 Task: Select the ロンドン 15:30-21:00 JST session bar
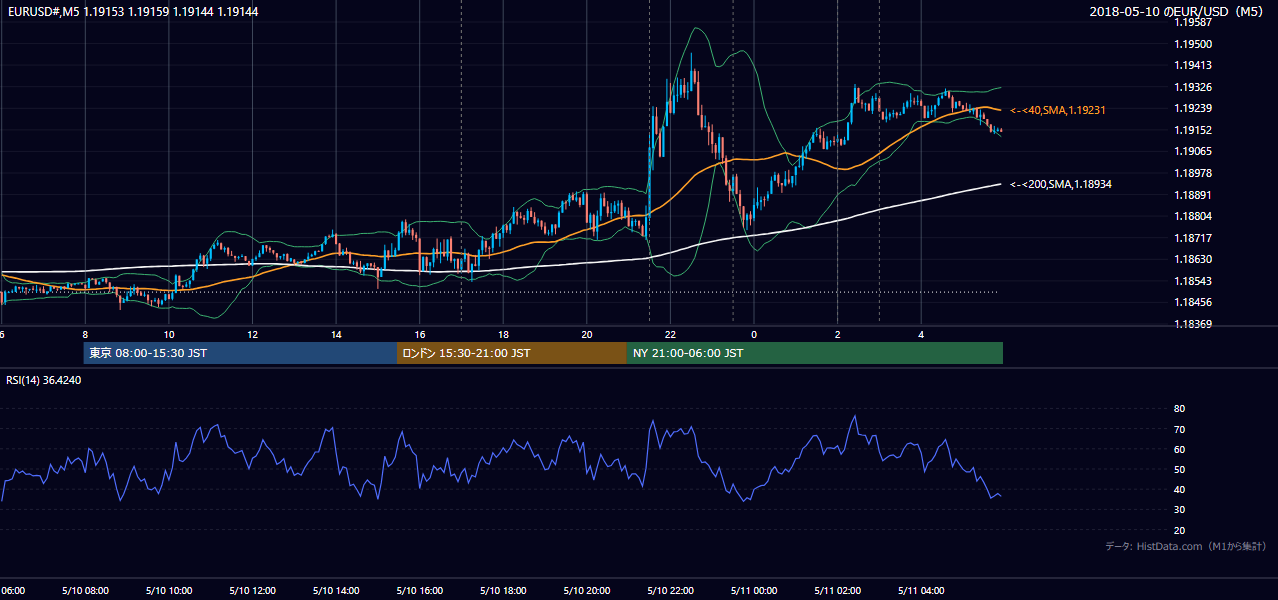(512, 353)
